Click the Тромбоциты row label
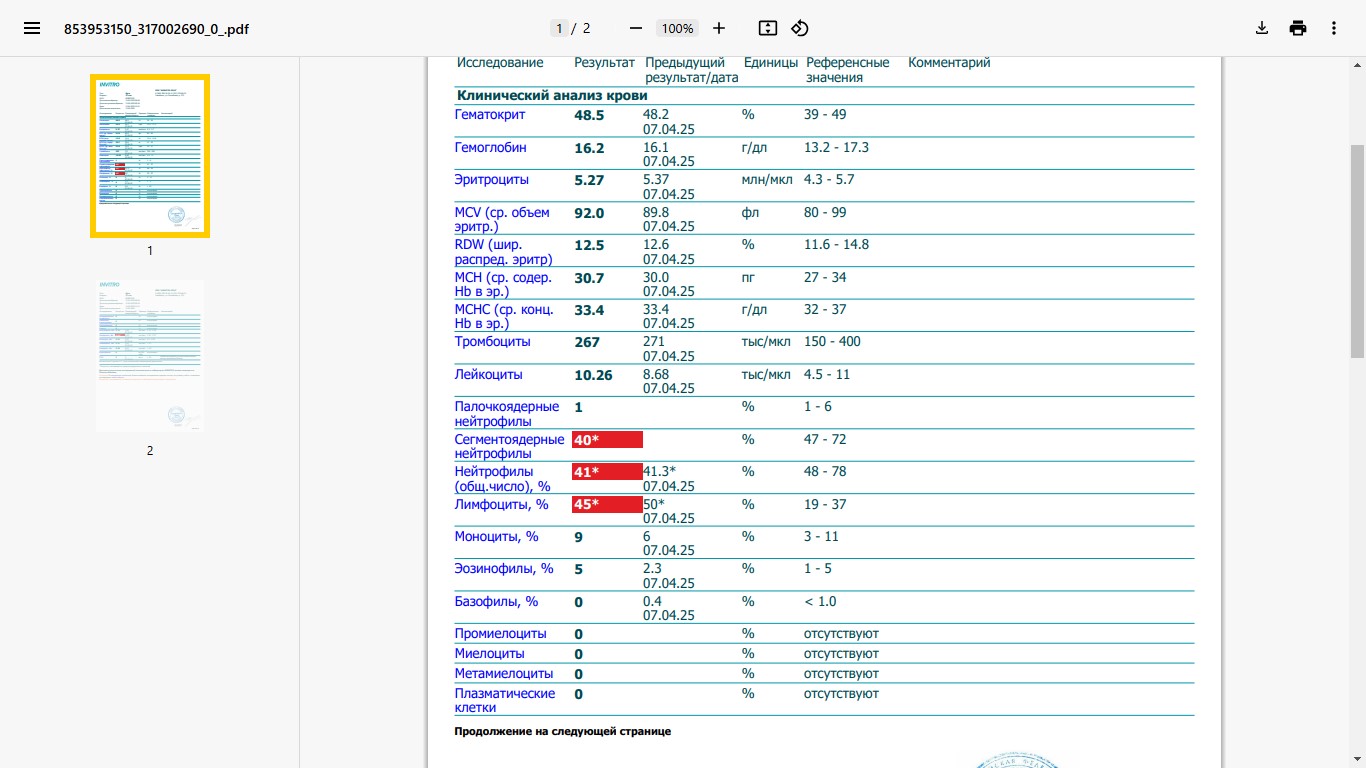Viewport: 1366px width, 768px height. pyautogui.click(x=493, y=342)
